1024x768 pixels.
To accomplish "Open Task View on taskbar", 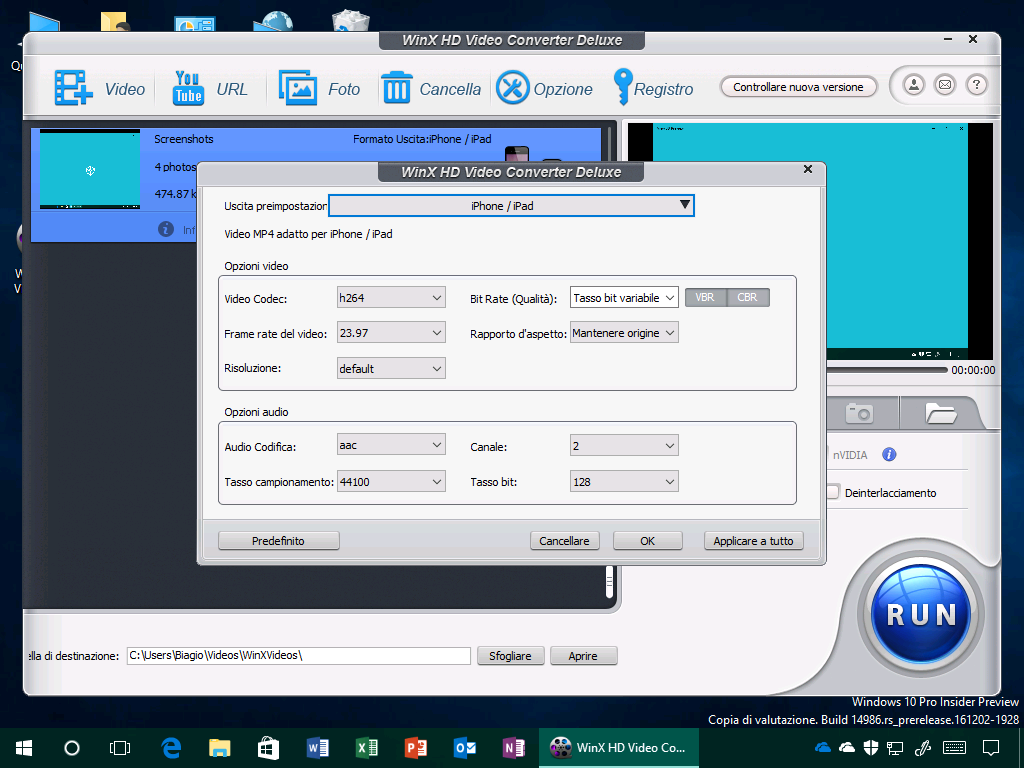I will point(120,748).
